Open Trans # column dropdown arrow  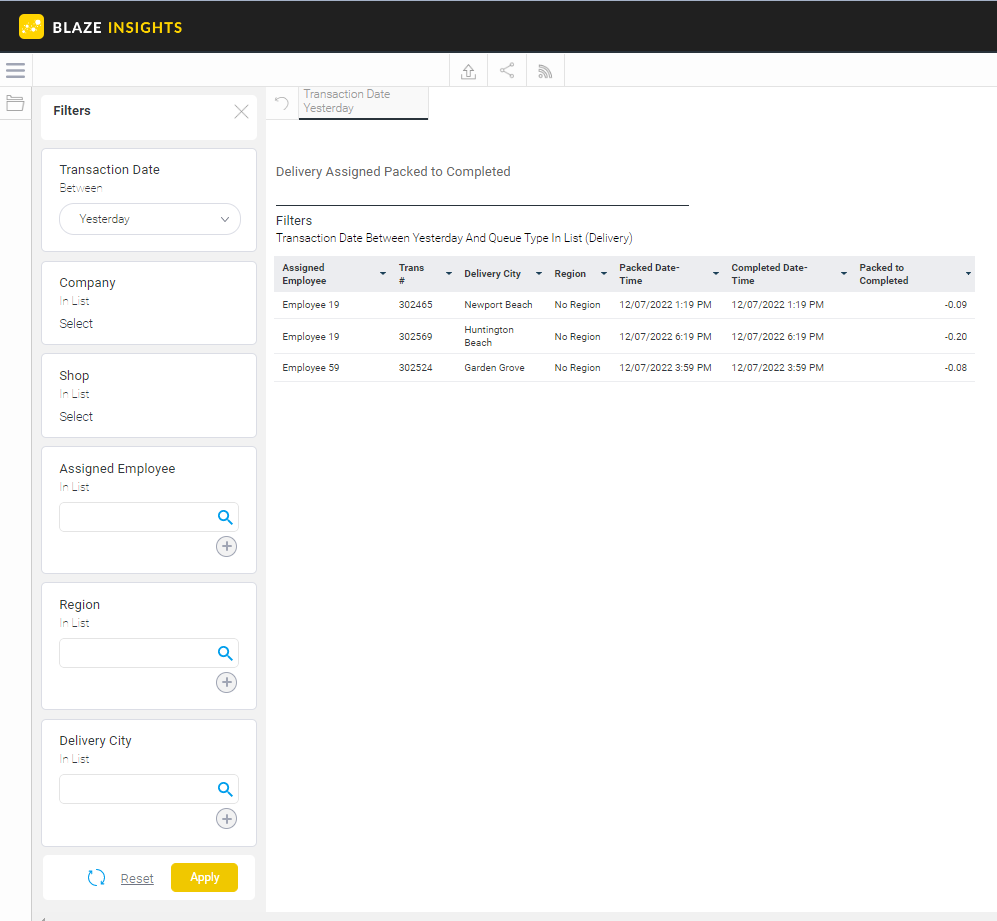449,274
